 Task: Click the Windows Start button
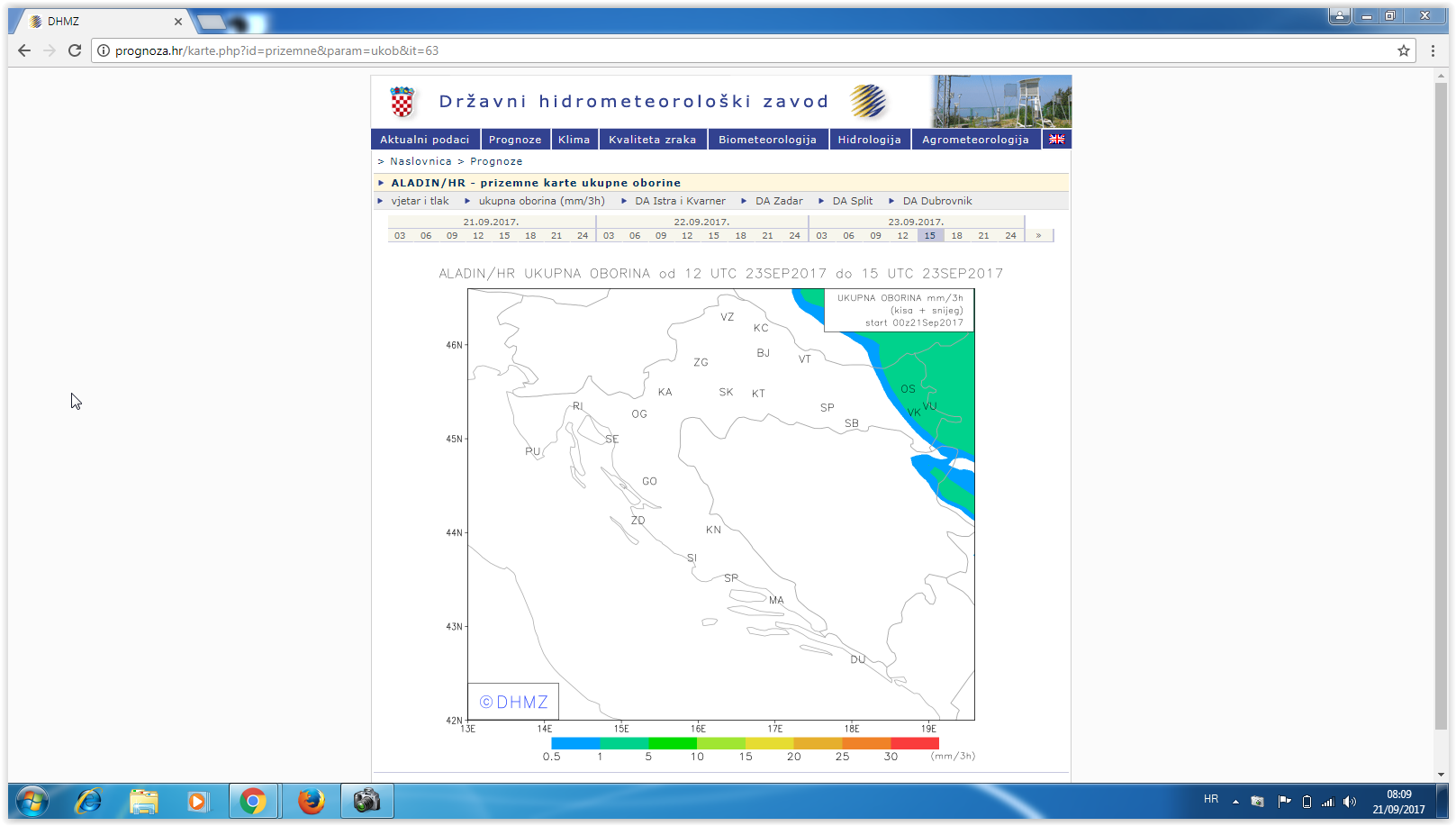32,801
